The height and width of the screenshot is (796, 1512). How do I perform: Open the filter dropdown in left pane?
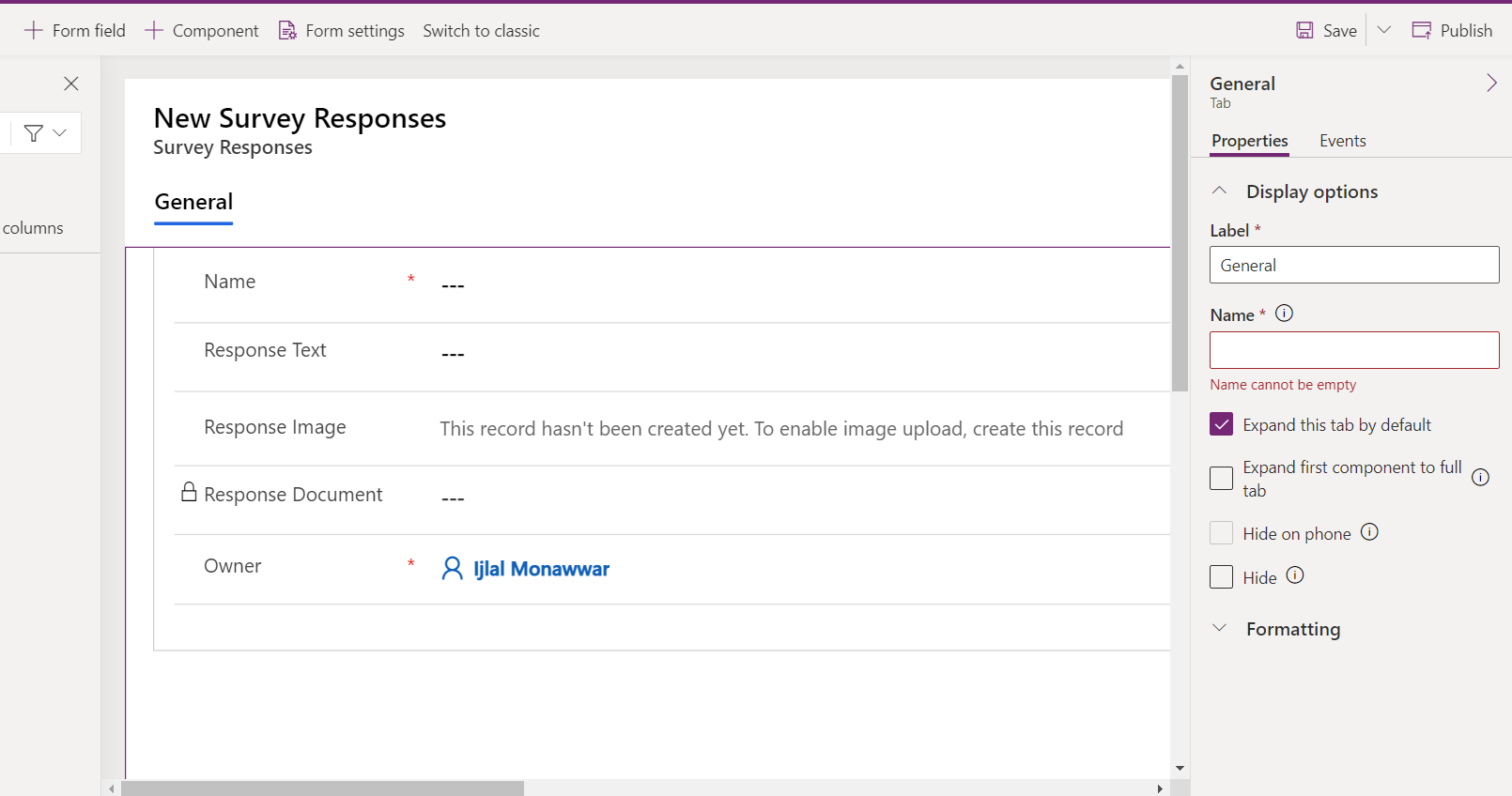(x=45, y=133)
